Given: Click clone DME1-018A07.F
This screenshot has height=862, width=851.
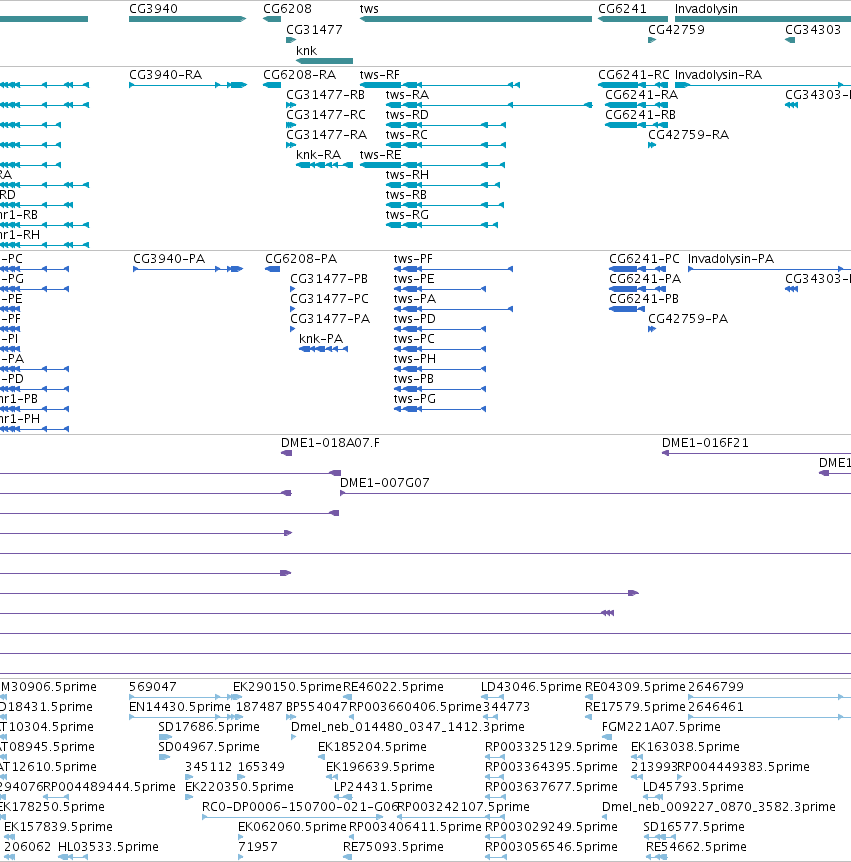Looking at the screenshot, I should point(286,453).
